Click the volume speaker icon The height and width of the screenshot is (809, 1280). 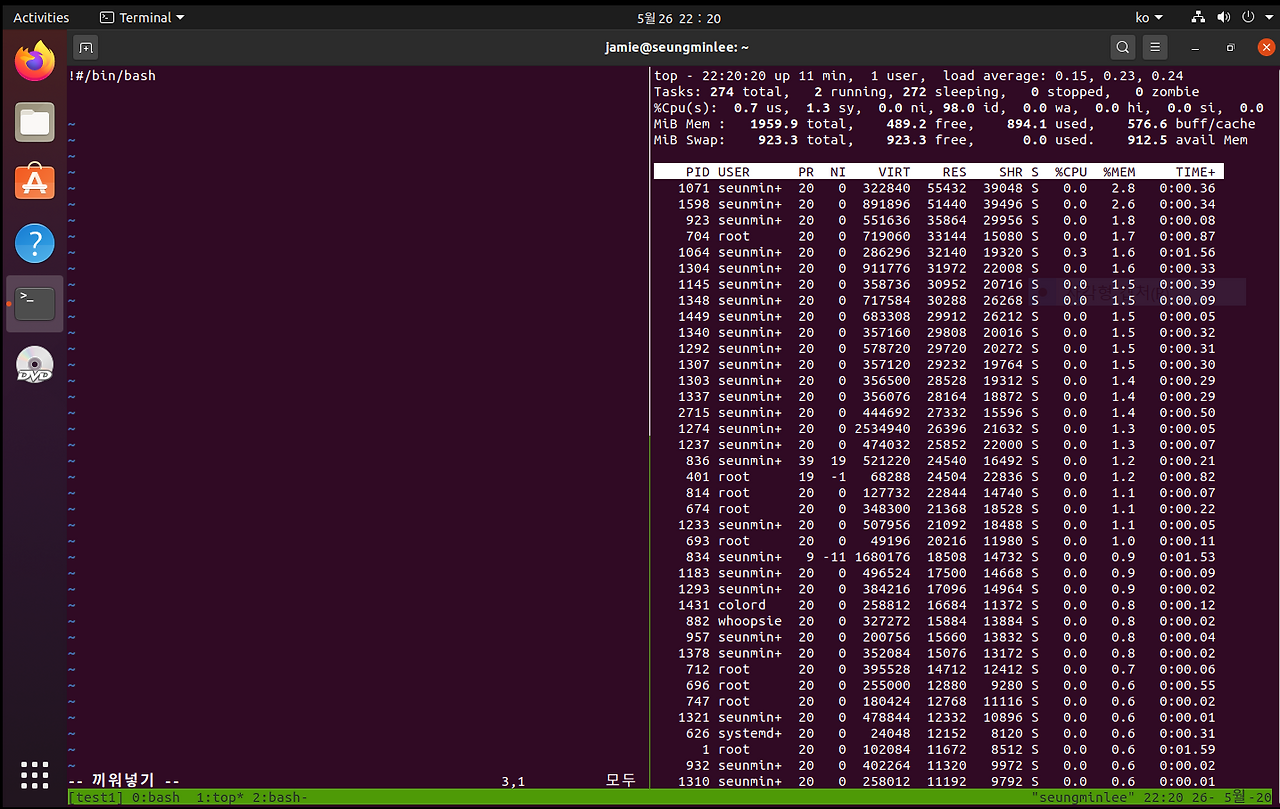(x=1223, y=17)
